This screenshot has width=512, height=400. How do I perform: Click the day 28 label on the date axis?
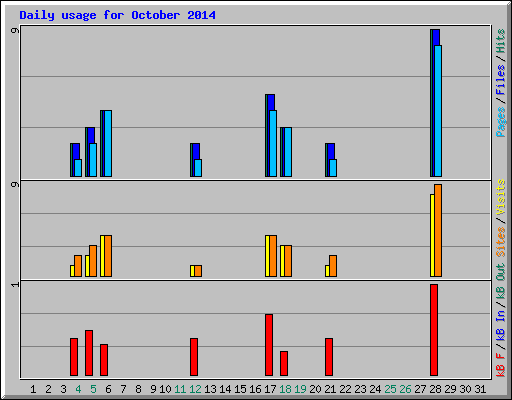(435, 389)
